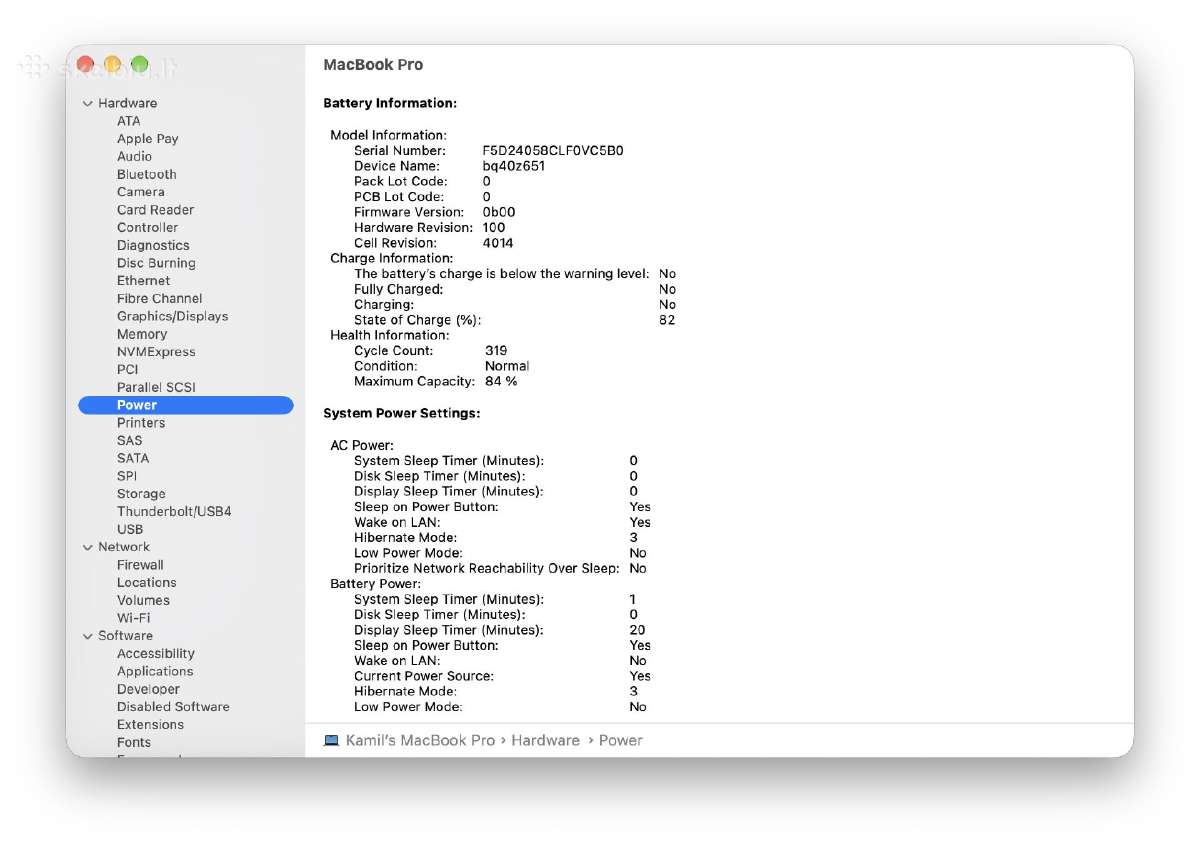Viewport: 1200px width, 845px height.
Task: Open Wi-Fi under Network
Action: [x=133, y=618]
